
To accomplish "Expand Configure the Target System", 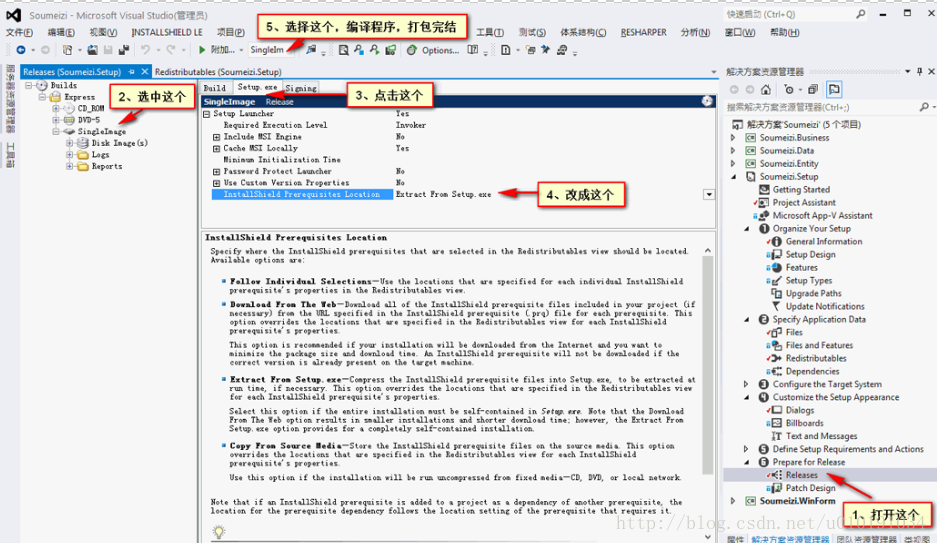I will coord(746,384).
